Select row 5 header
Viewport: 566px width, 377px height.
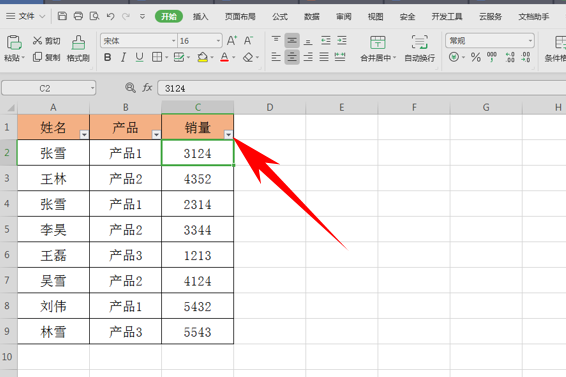(x=7, y=229)
